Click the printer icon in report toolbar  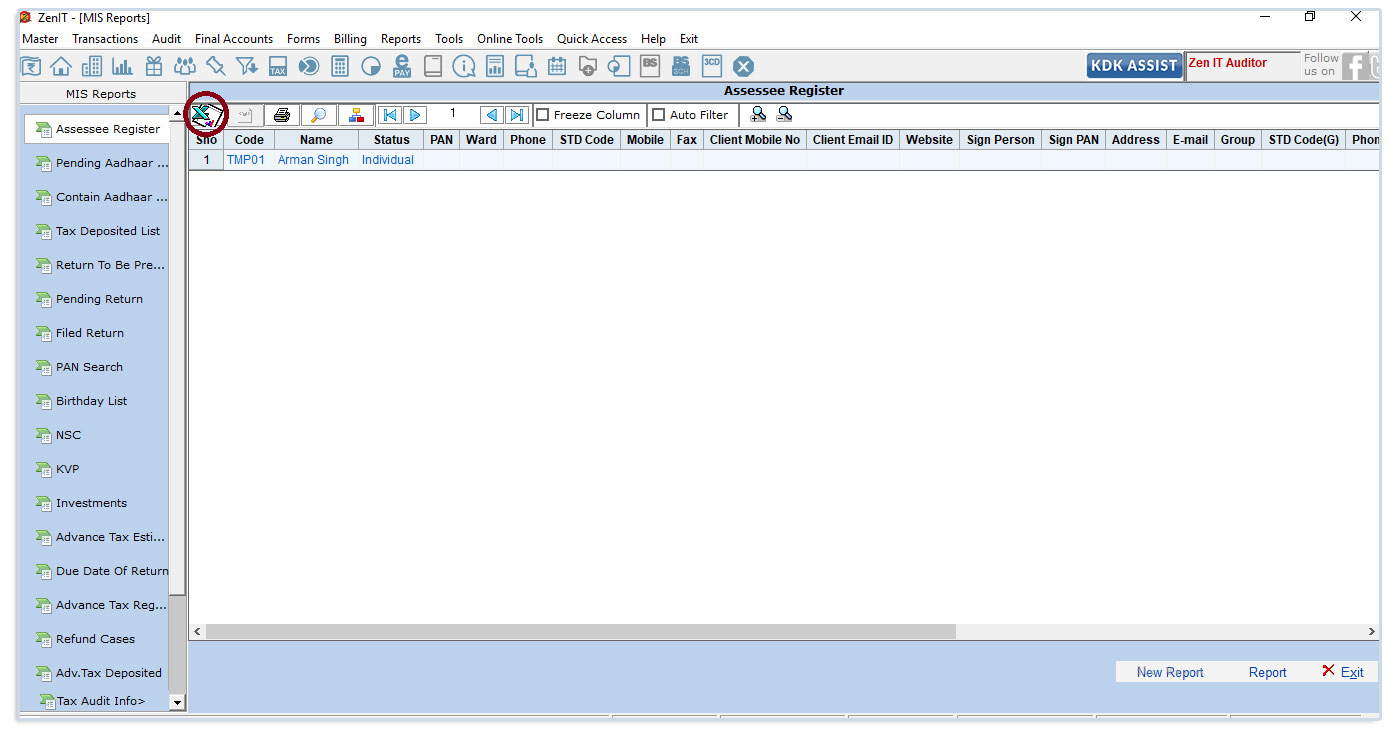pyautogui.click(x=282, y=115)
